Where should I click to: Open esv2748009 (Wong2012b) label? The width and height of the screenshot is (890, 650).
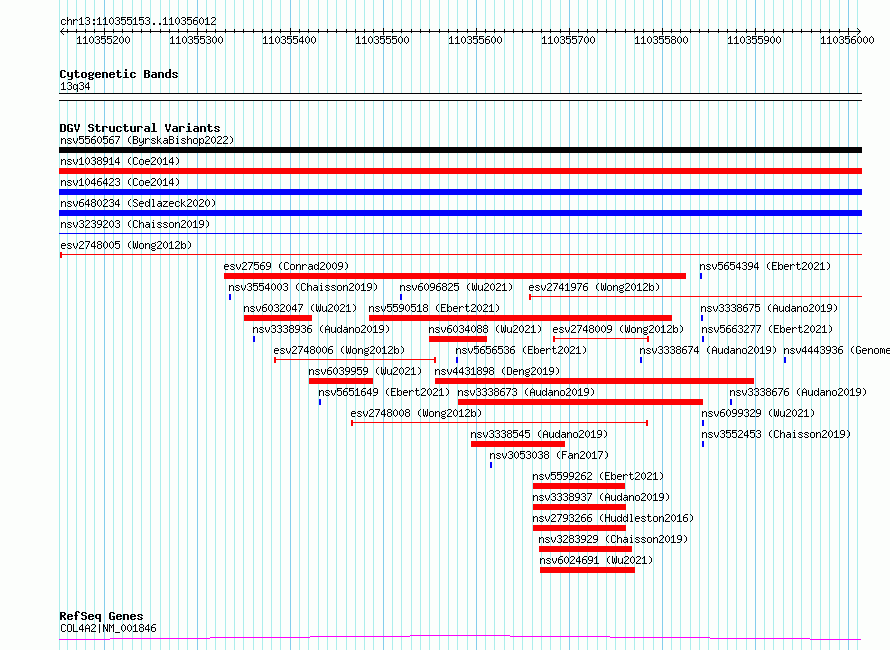[618, 329]
